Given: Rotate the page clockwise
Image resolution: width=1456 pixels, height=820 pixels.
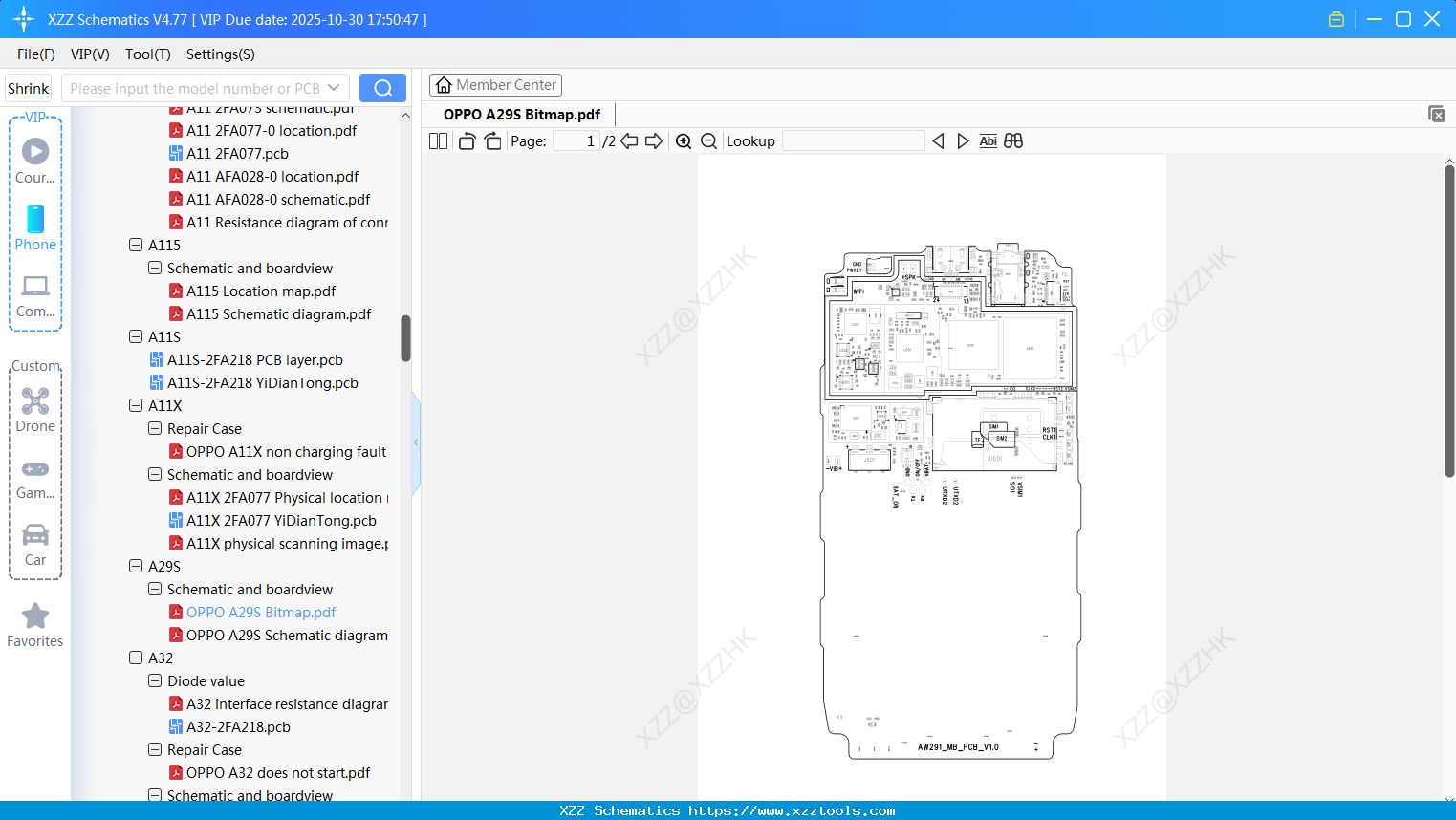Looking at the screenshot, I should pyautogui.click(x=491, y=140).
